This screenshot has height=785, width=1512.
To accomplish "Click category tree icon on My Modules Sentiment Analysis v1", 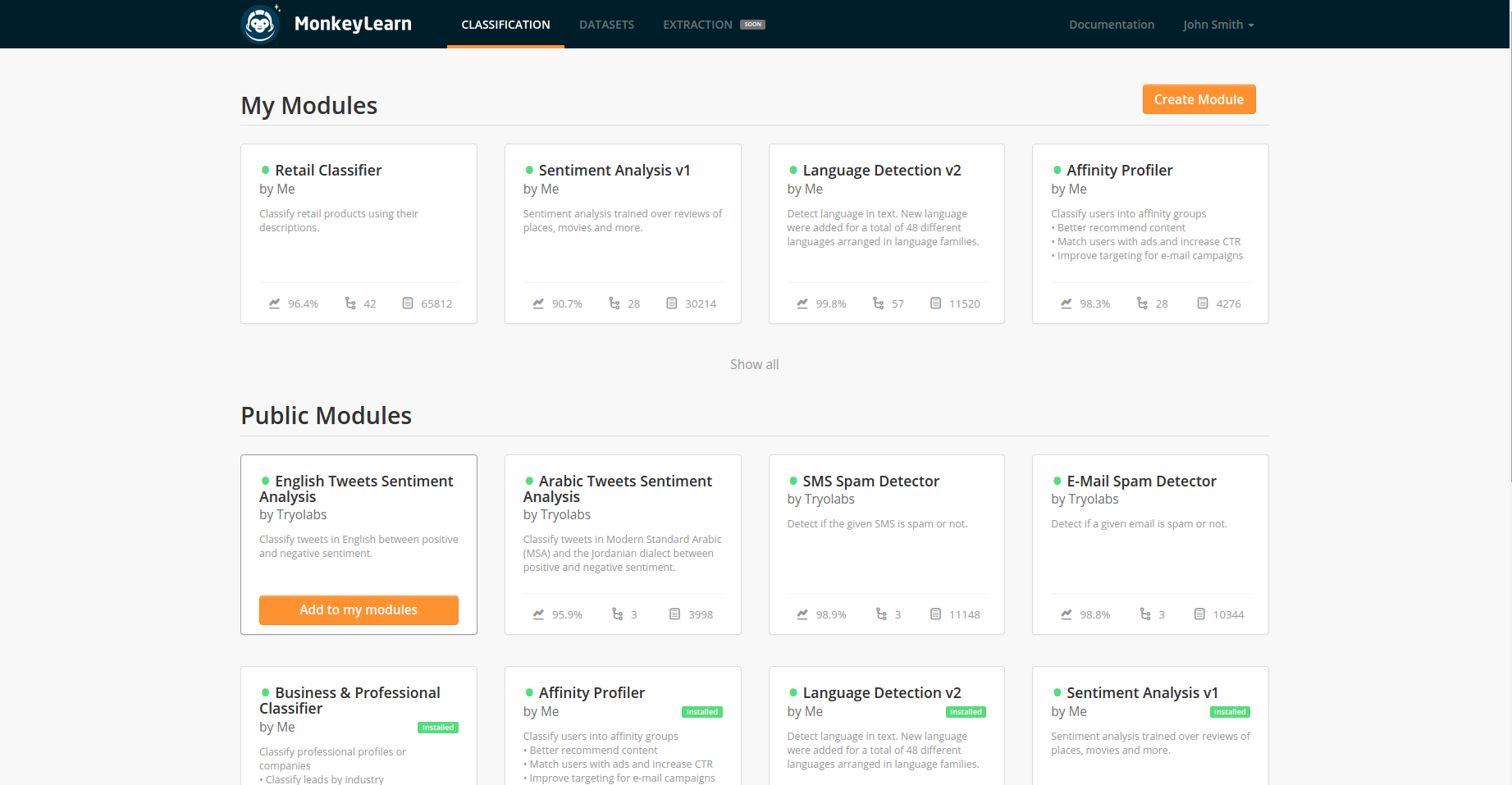I will (x=614, y=304).
